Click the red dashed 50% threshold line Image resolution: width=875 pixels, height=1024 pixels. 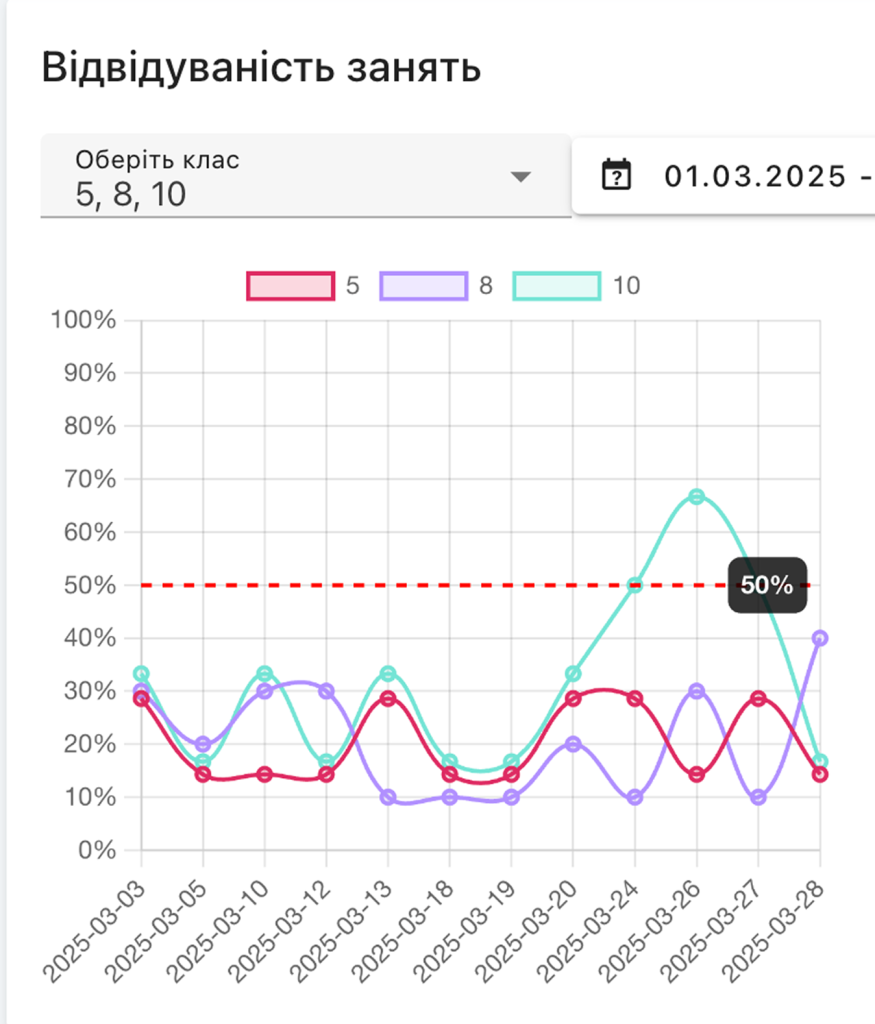coord(400,585)
